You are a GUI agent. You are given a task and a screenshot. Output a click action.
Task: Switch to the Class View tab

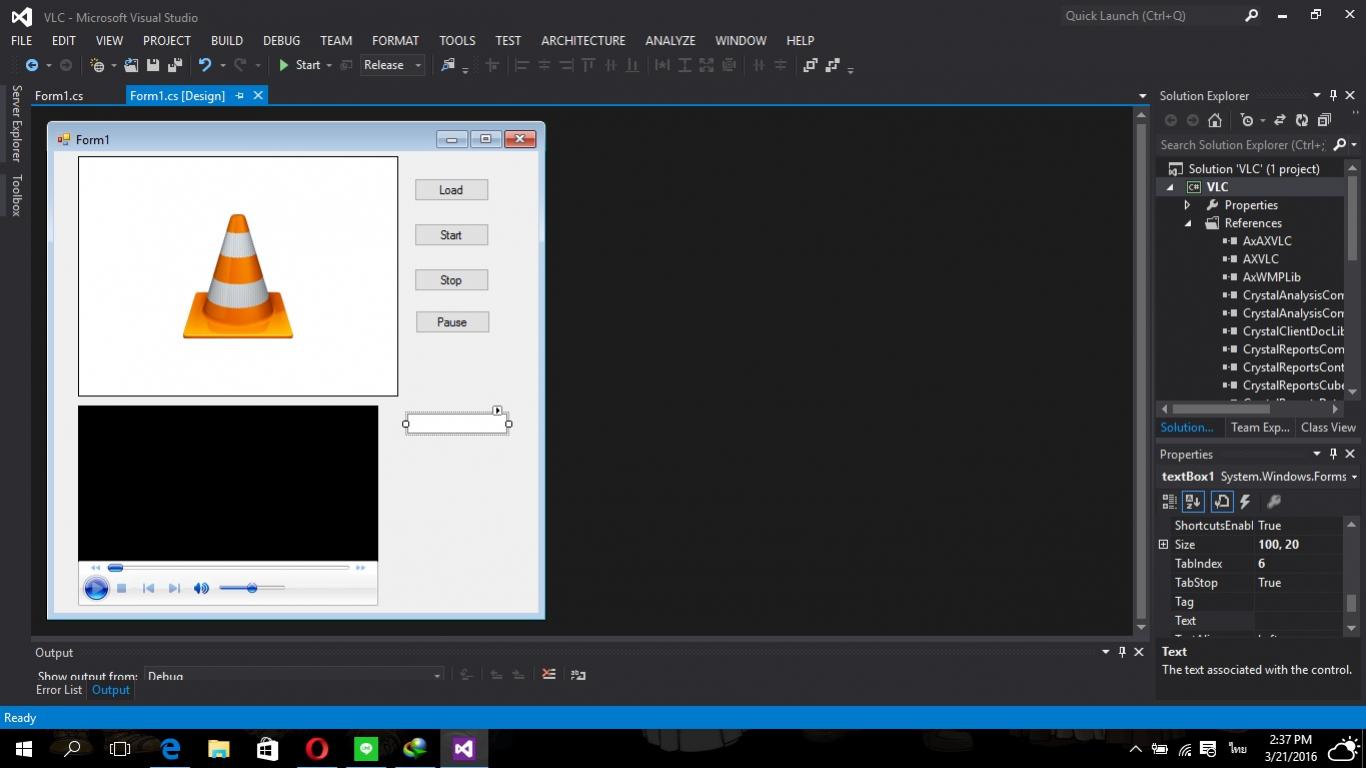click(1328, 427)
